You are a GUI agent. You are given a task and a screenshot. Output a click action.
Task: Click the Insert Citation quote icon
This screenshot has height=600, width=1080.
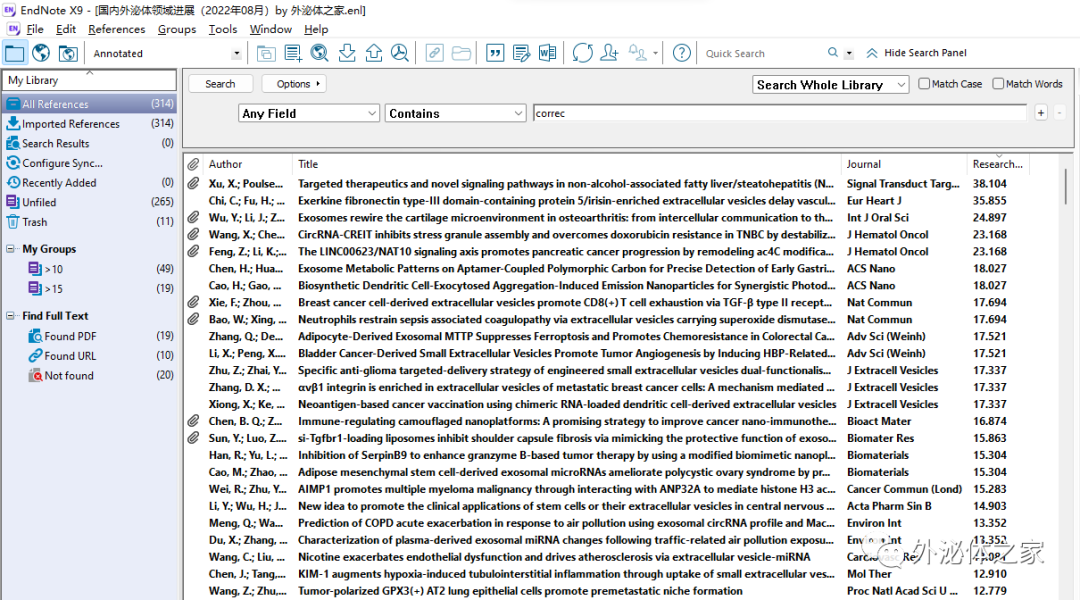(x=495, y=53)
